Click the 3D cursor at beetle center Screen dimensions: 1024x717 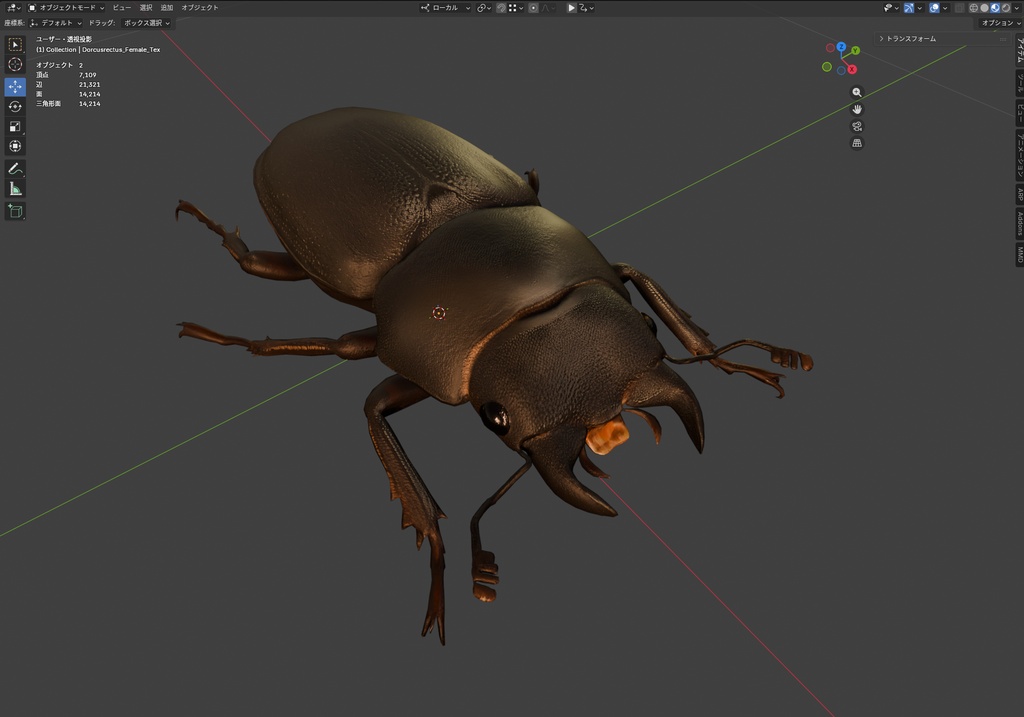439,313
